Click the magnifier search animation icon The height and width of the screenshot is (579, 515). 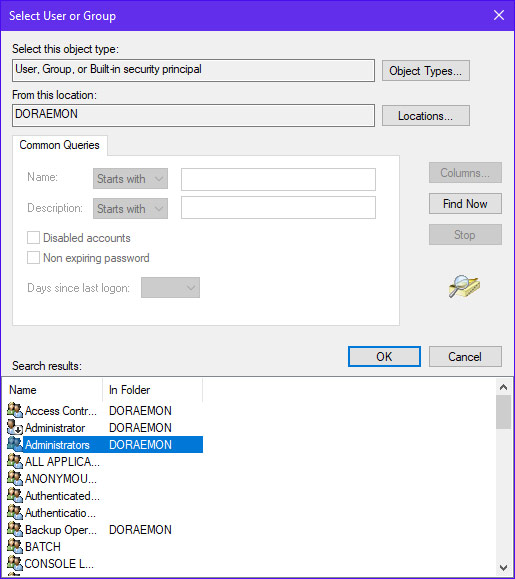click(x=464, y=286)
